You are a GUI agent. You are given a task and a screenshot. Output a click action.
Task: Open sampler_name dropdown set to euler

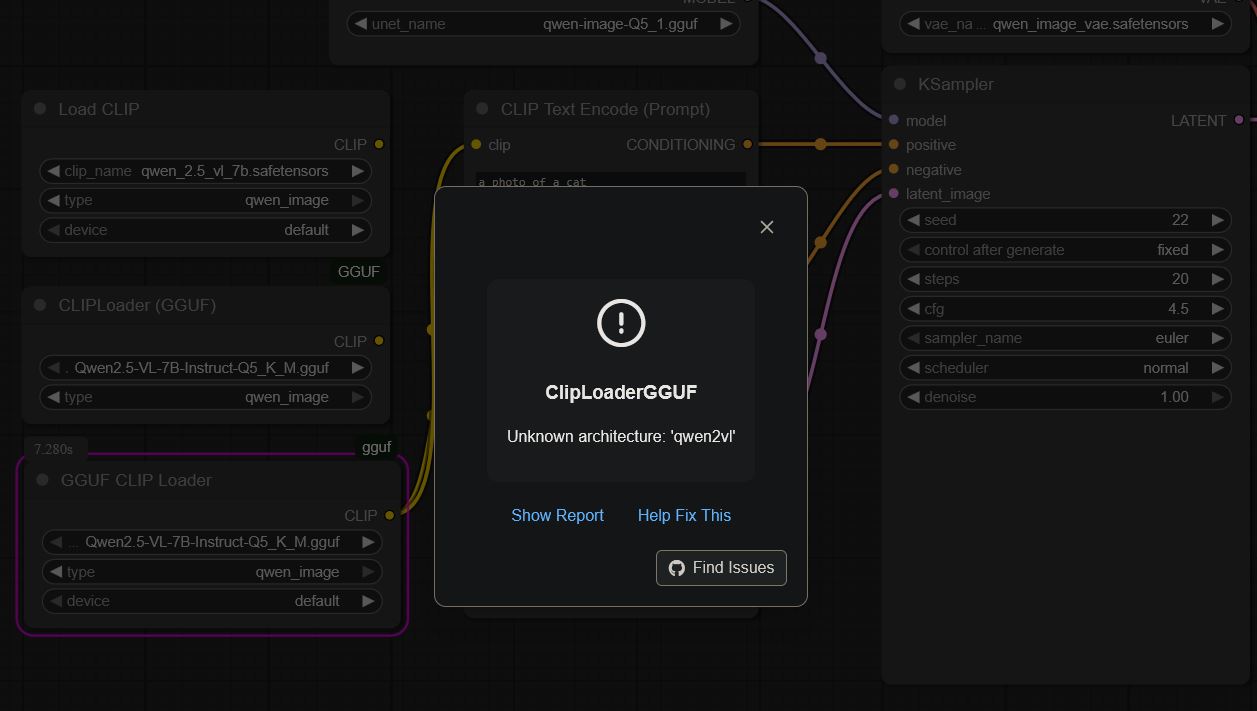click(1065, 338)
